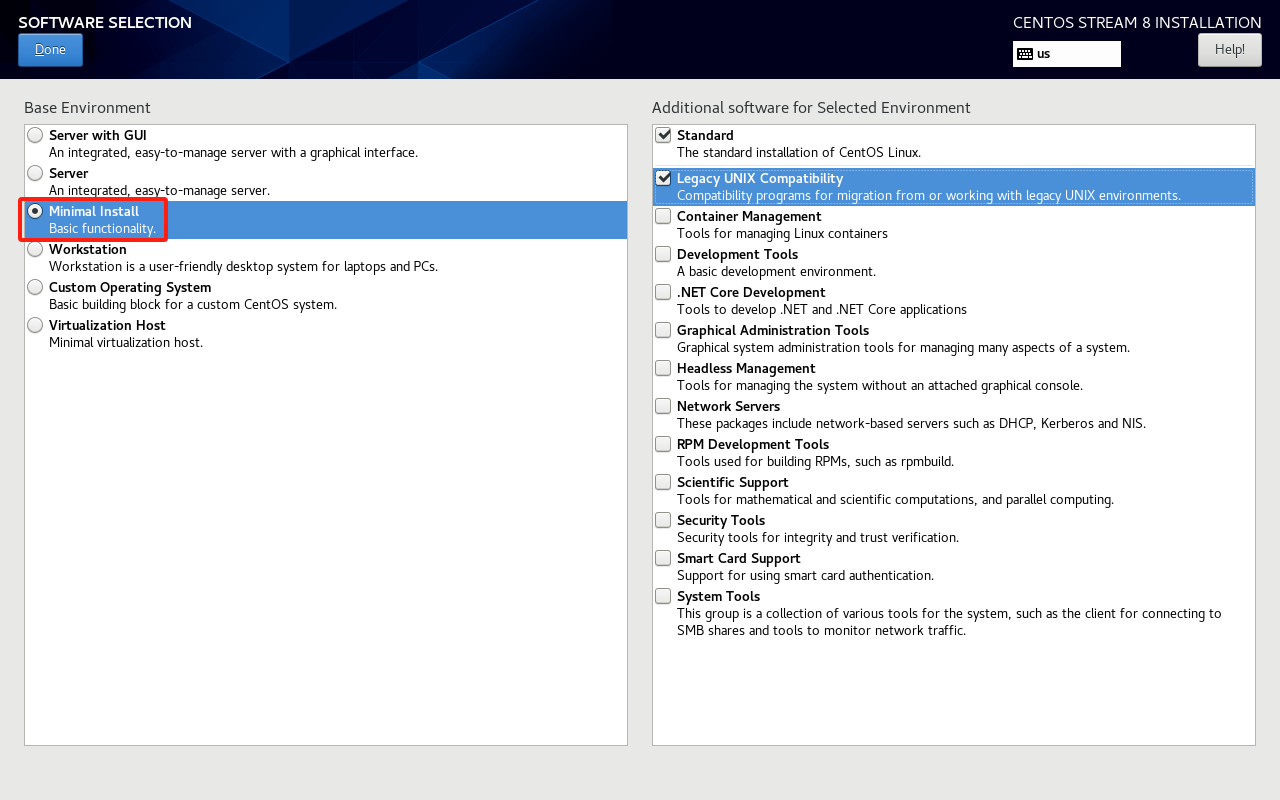The height and width of the screenshot is (800, 1280).
Task: Uncheck the Standard add-on checkbox
Action: [x=663, y=135]
